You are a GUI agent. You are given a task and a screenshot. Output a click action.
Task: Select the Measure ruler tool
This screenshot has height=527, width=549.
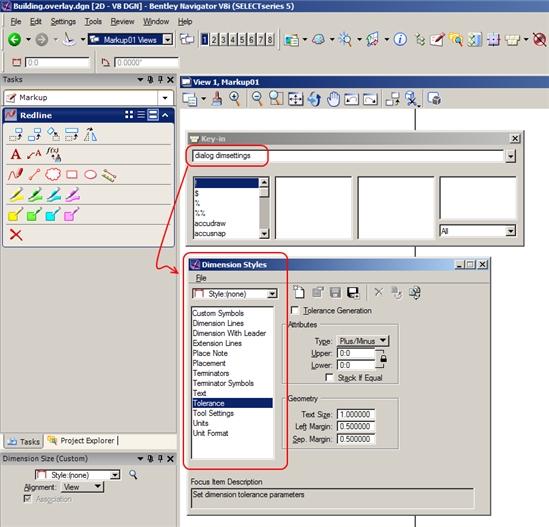109,175
